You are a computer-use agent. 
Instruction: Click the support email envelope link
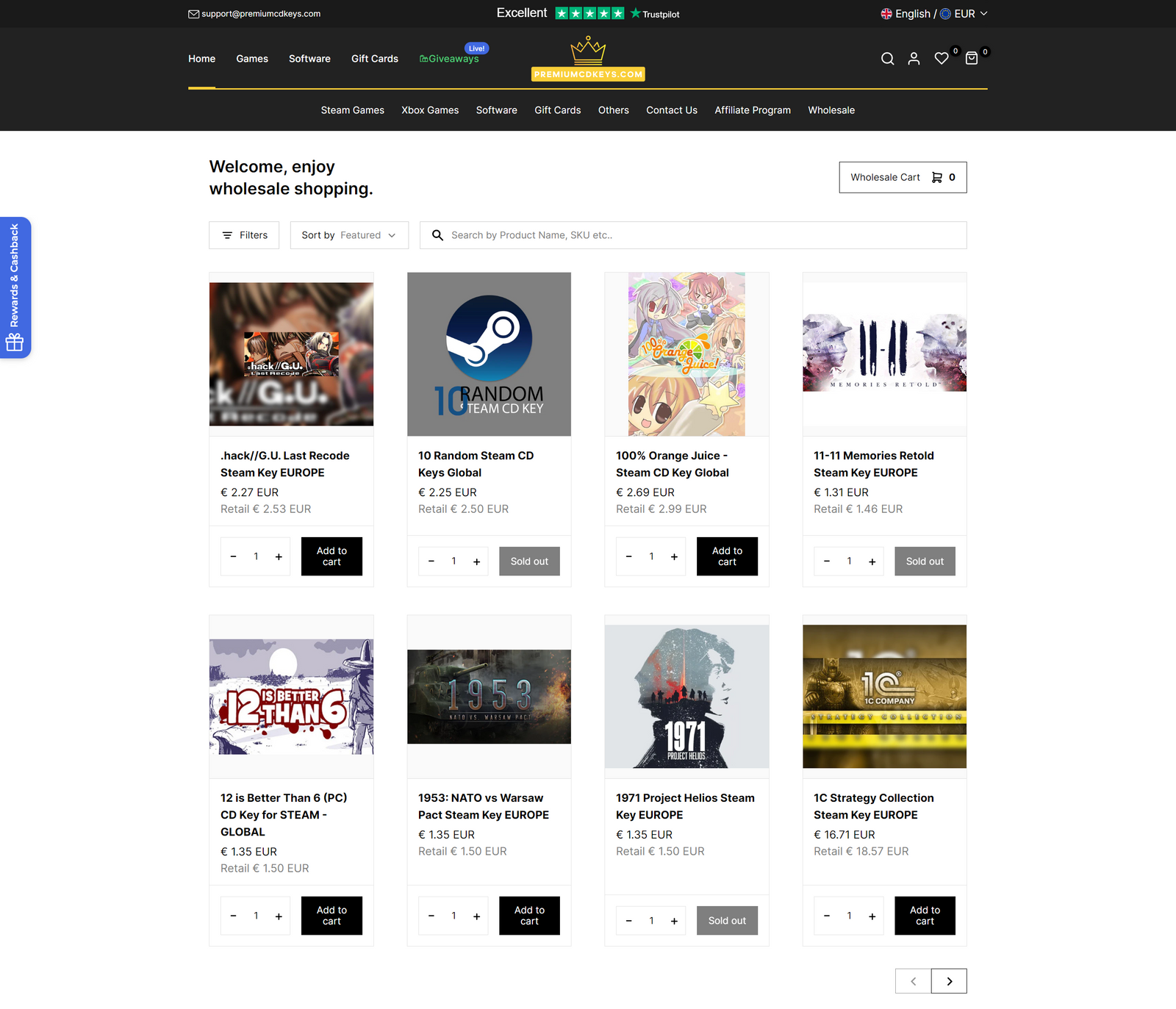coord(254,14)
